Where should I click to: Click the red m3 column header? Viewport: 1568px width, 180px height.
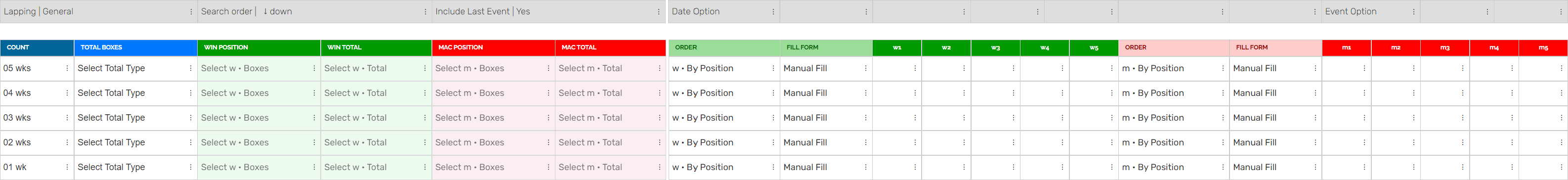(x=1444, y=47)
